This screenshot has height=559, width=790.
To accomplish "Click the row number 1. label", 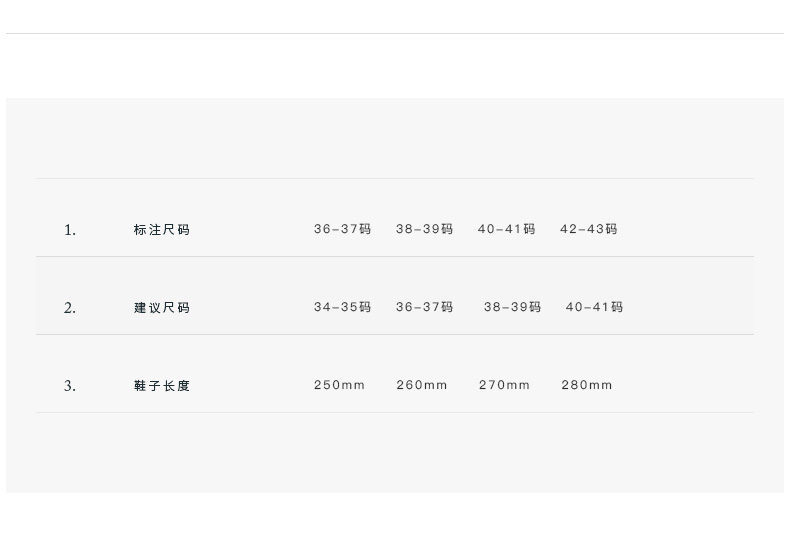I will (x=70, y=230).
